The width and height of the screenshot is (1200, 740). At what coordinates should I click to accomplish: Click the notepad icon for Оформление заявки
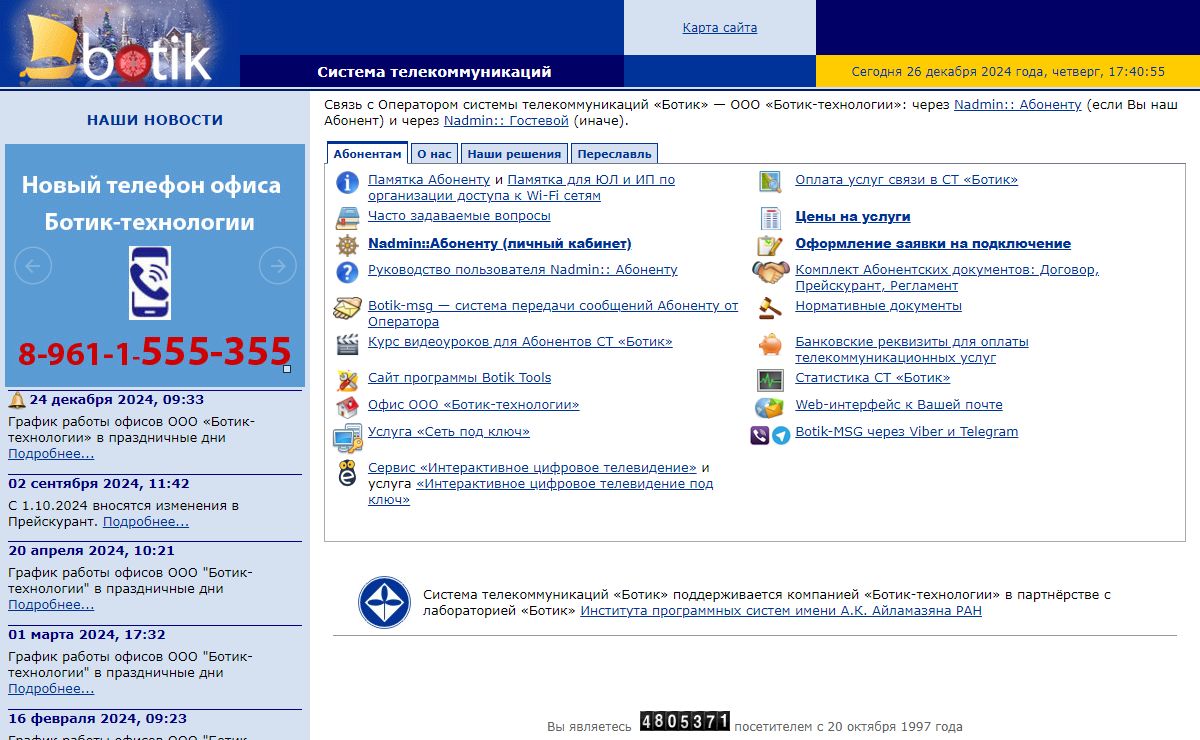click(770, 245)
